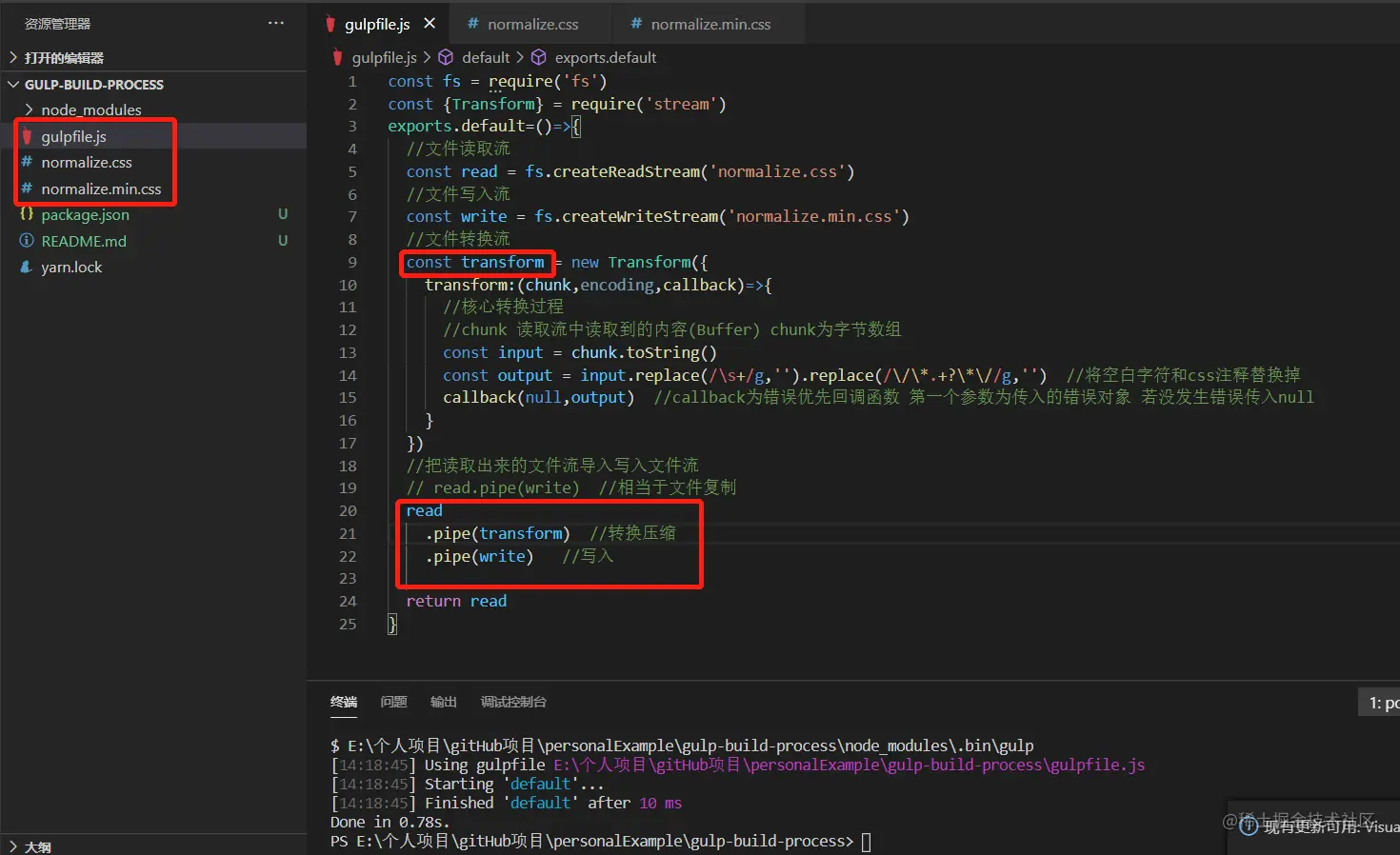The width and height of the screenshot is (1400, 855).
Task: Click the cube icon before exports.default
Action: coord(539,57)
